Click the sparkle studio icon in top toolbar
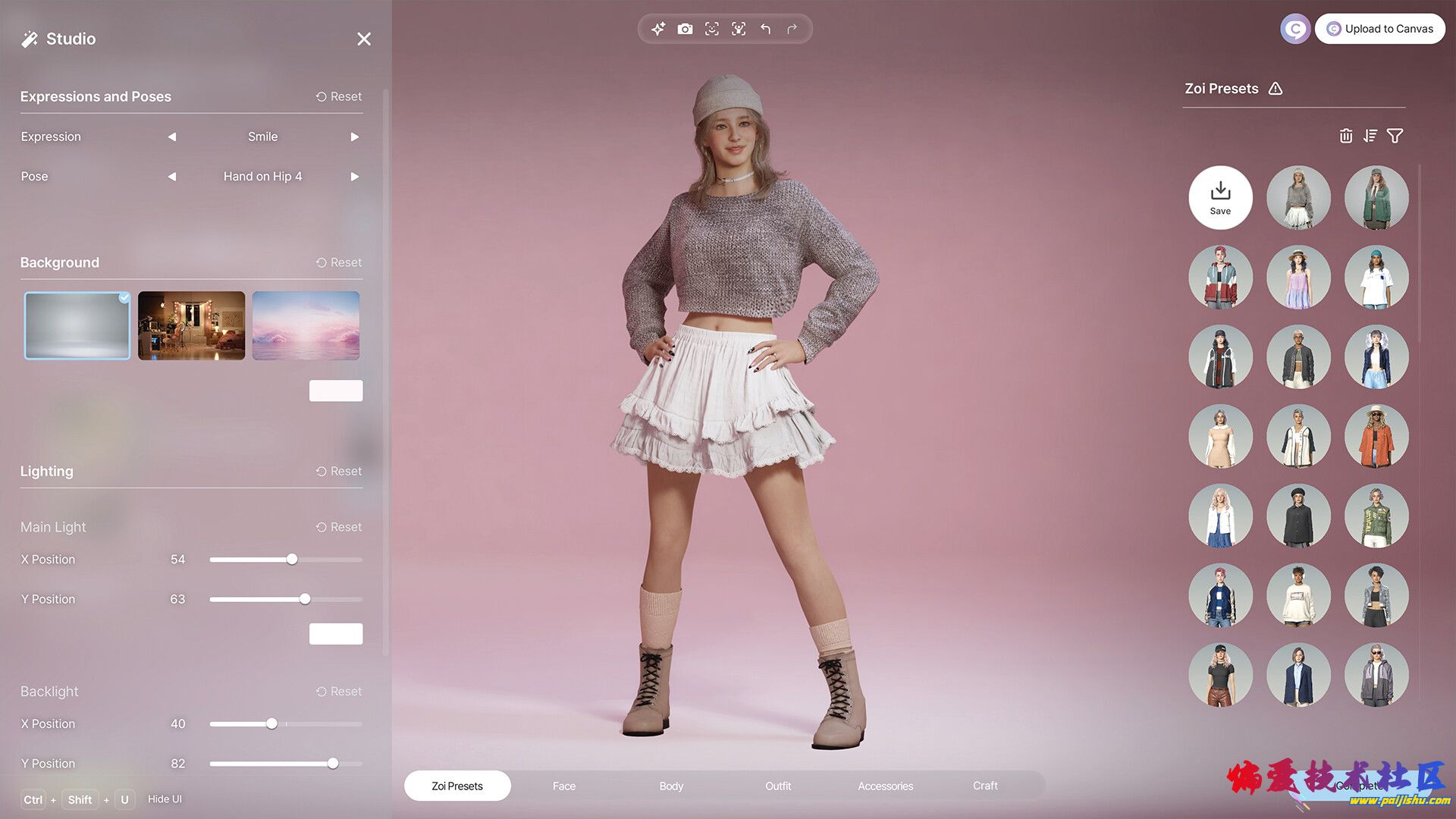The image size is (1456, 819). pos(658,29)
